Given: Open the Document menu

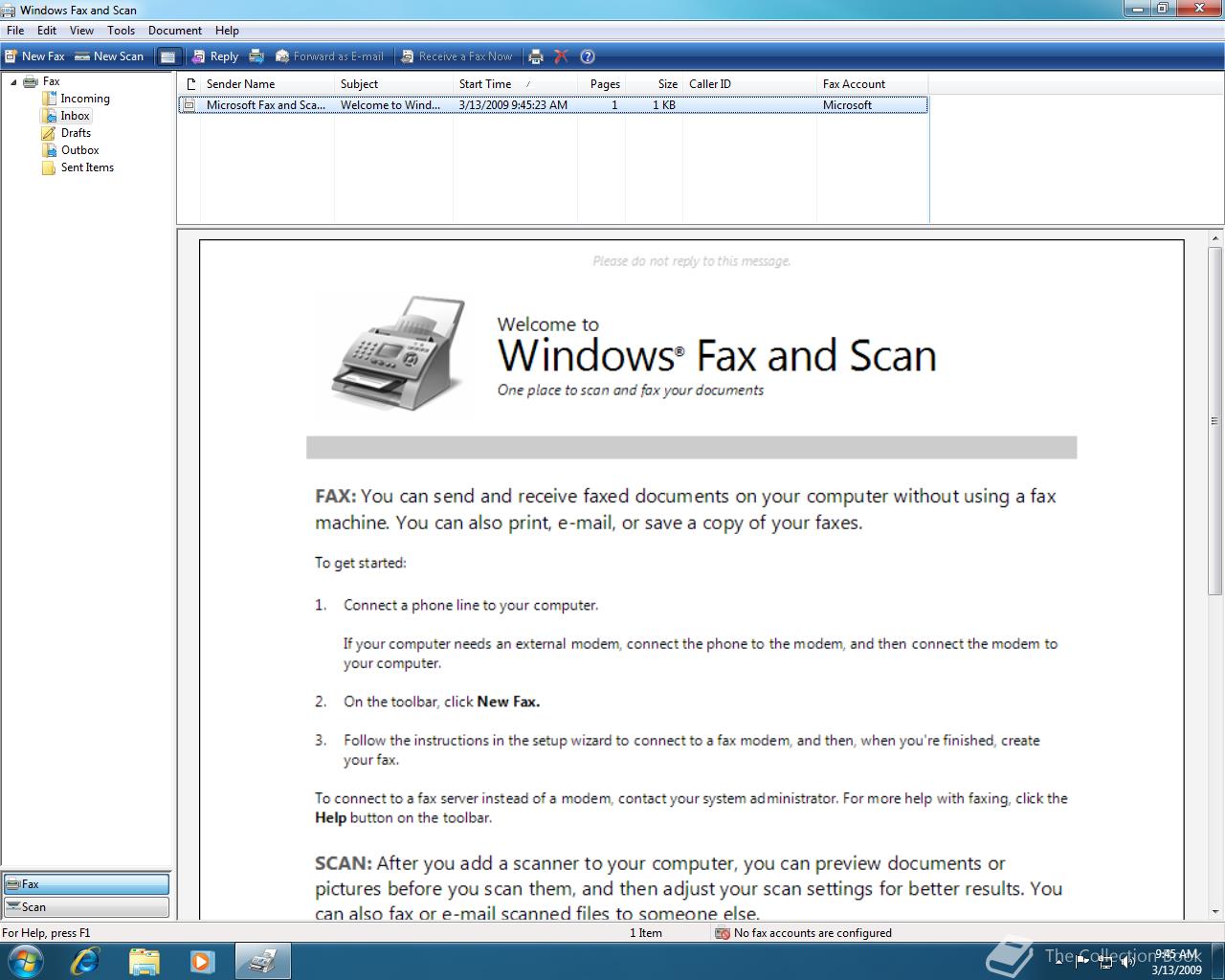Looking at the screenshot, I should 175,31.
